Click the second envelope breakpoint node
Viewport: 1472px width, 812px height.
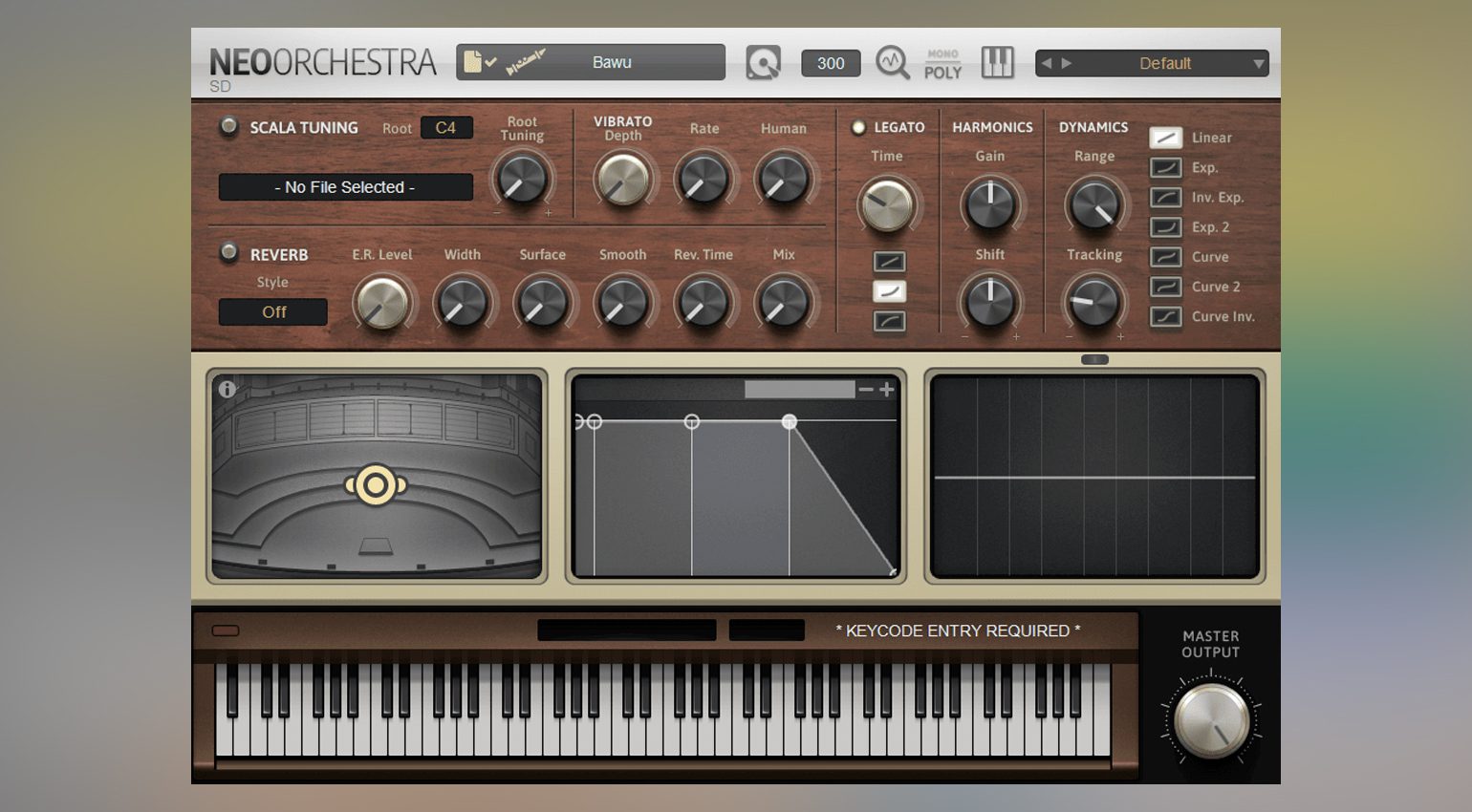point(692,421)
